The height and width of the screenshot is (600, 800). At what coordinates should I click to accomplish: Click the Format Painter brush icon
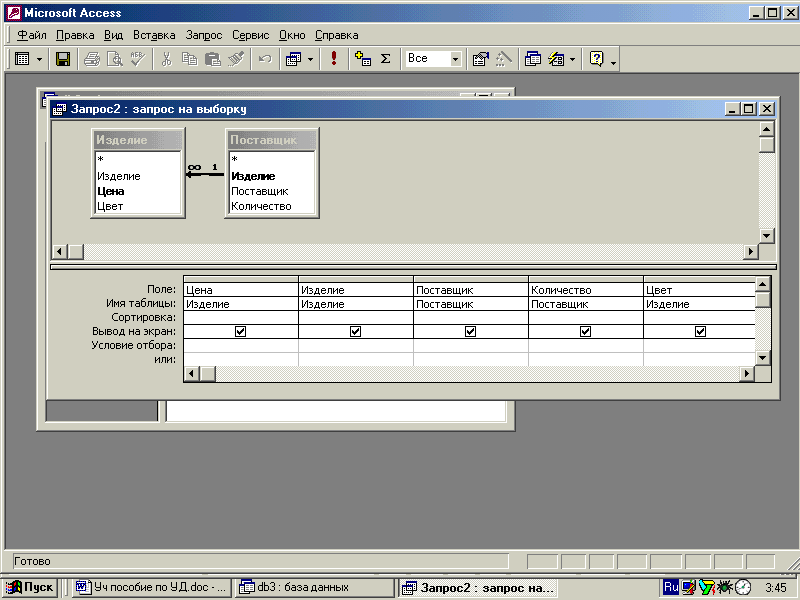pos(236,59)
